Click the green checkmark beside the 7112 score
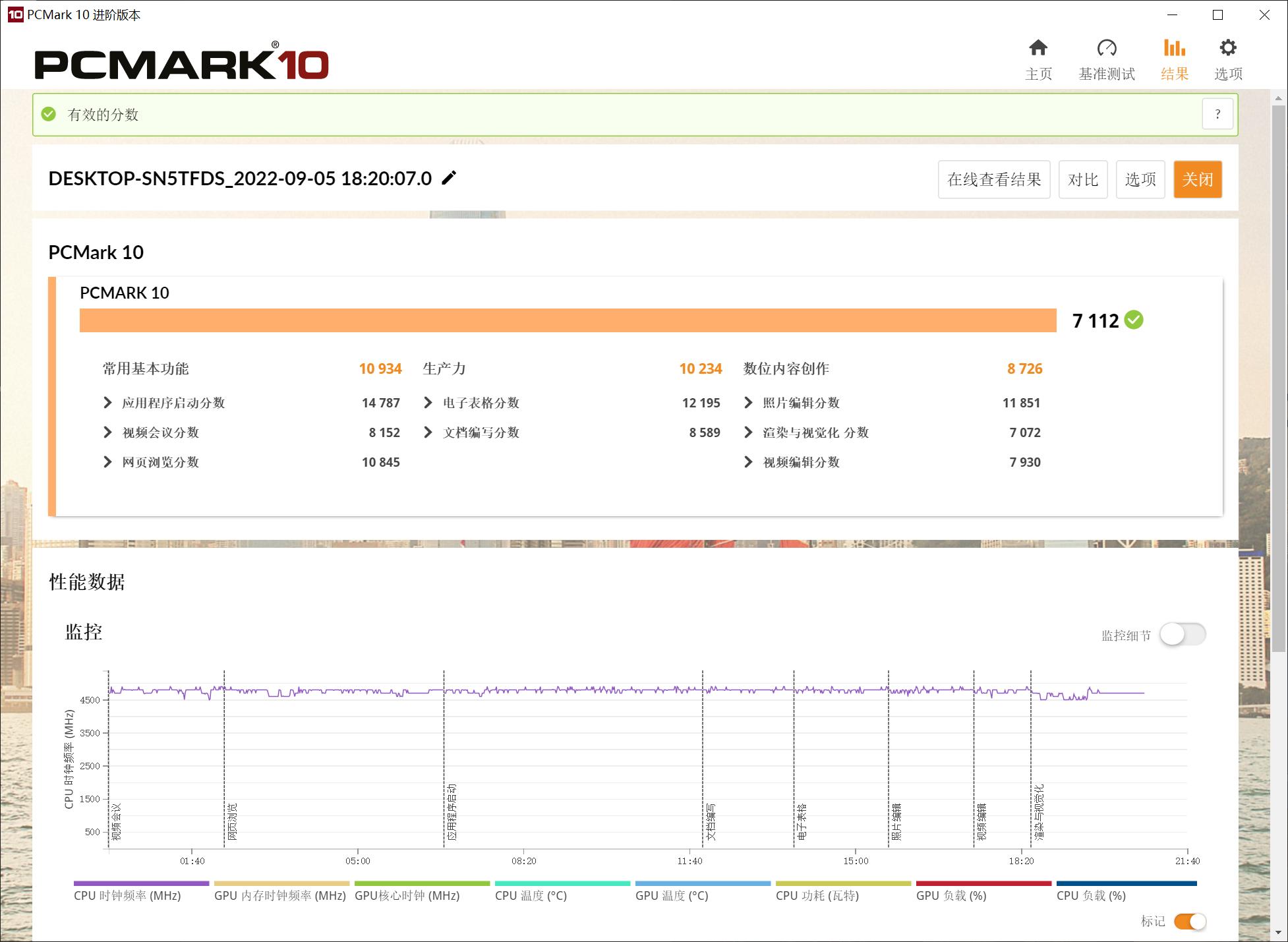The width and height of the screenshot is (1288, 942). click(1133, 320)
